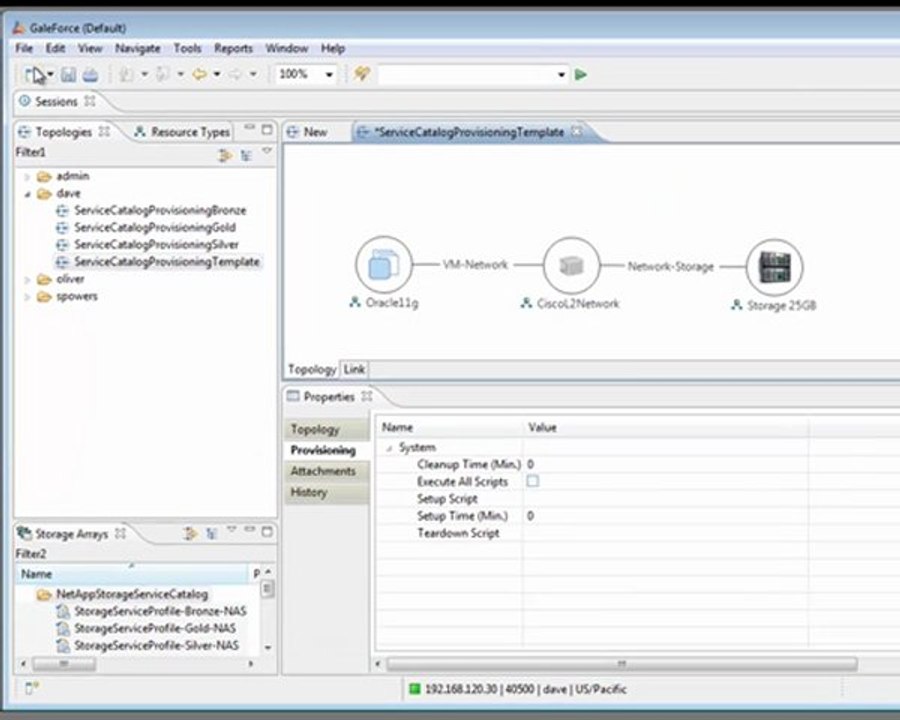Open the Tools menu
The image size is (900, 720).
(188, 48)
